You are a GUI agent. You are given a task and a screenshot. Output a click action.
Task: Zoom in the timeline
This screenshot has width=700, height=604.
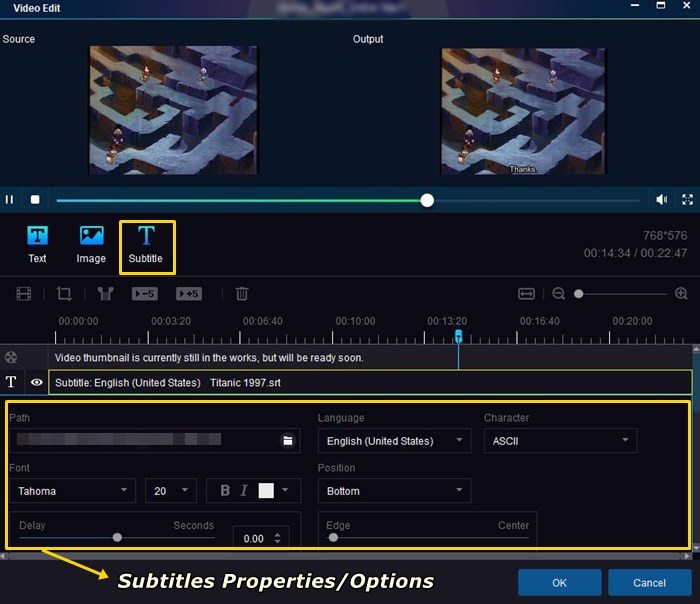[x=681, y=294]
